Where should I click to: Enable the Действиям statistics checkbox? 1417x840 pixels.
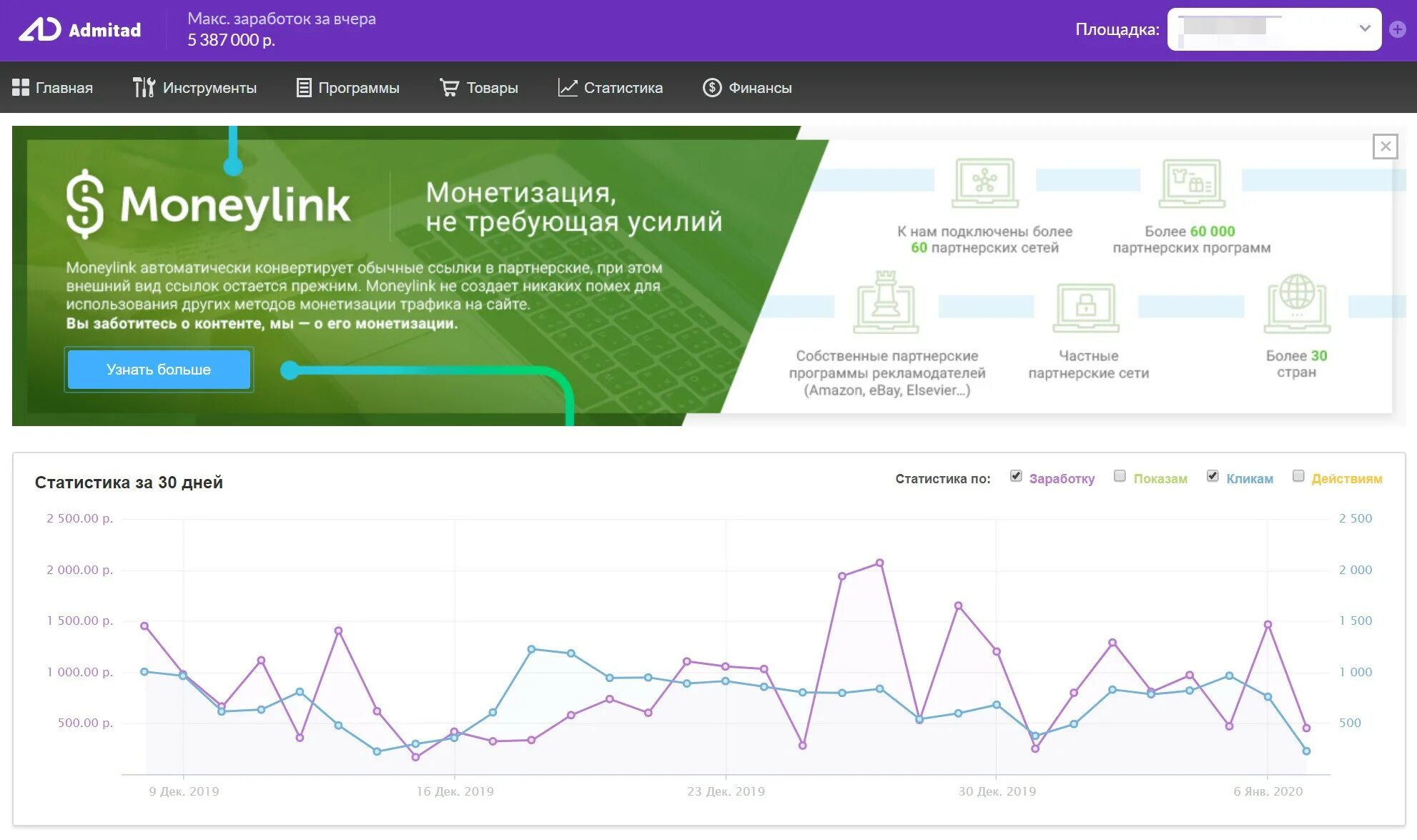pyautogui.click(x=1298, y=476)
